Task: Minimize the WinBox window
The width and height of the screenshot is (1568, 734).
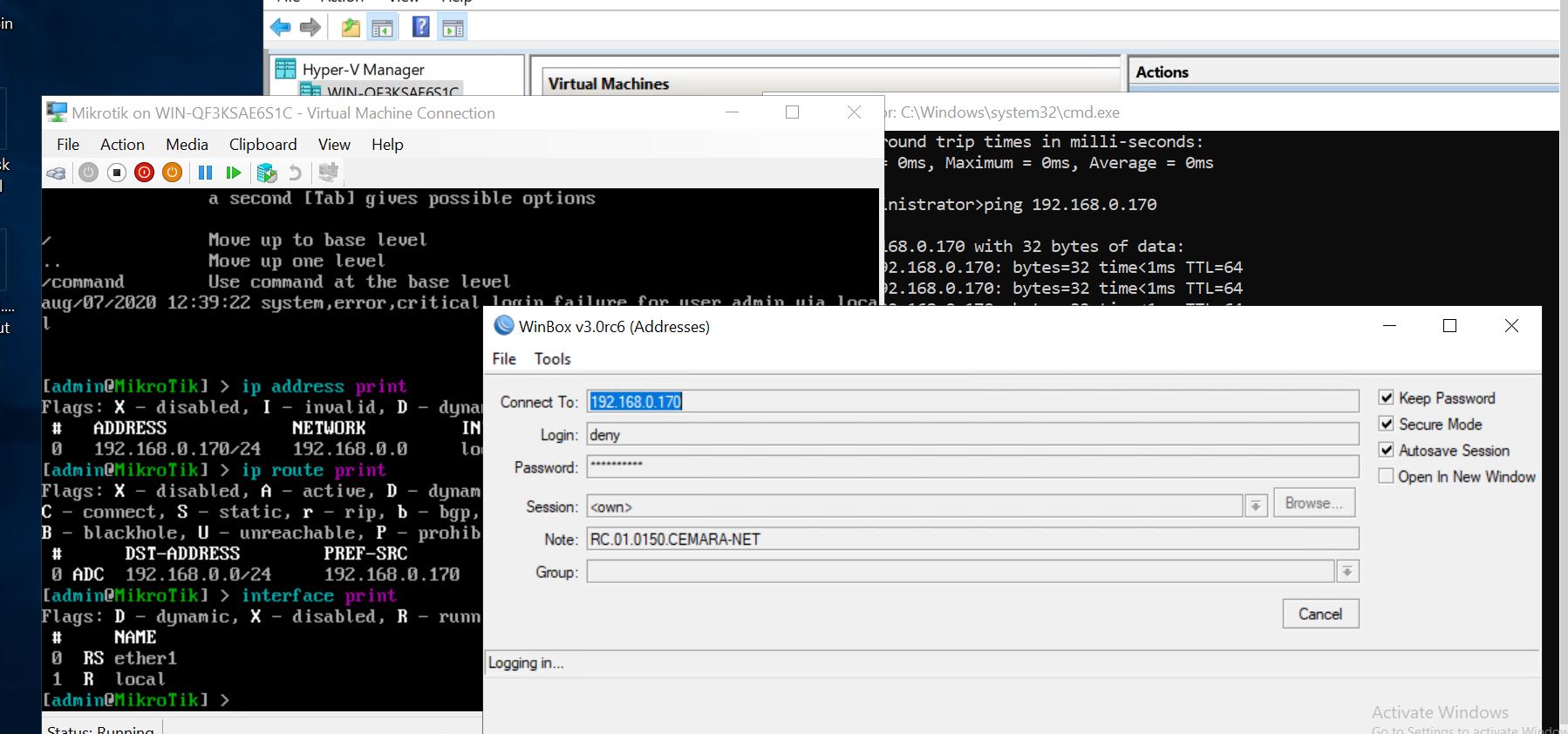Action: 1389,325
